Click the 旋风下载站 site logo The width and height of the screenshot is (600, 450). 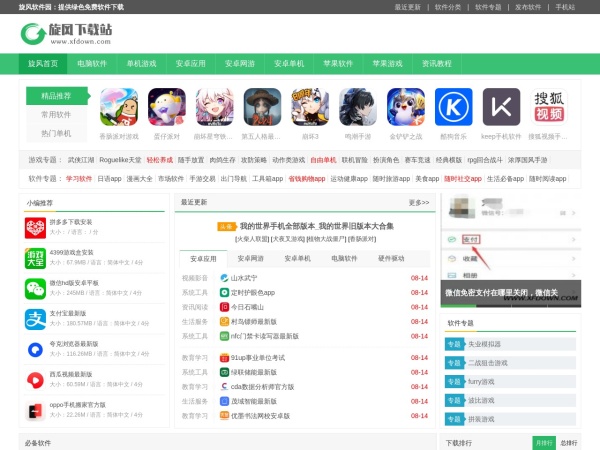click(x=66, y=34)
